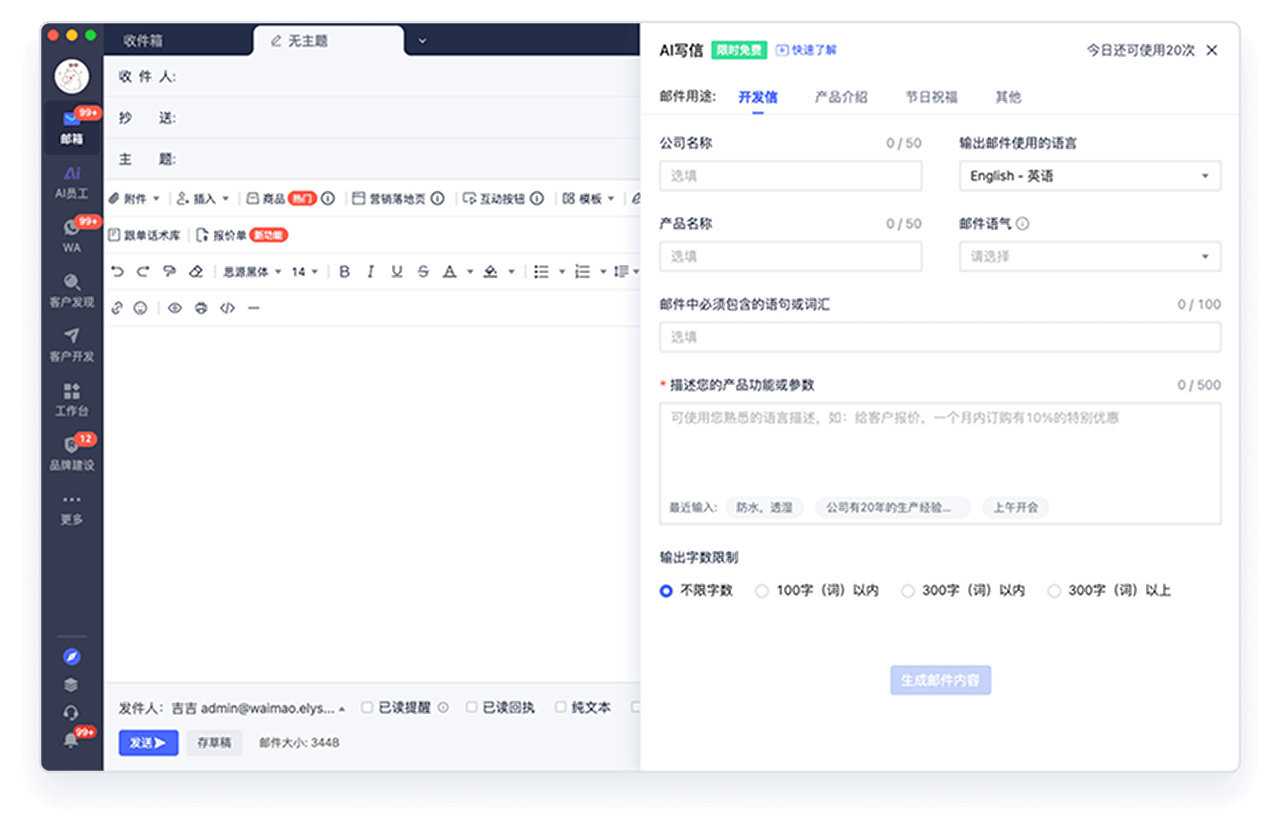1280x830 pixels.
Task: Open the 邮件语气 dropdown
Action: [1089, 256]
